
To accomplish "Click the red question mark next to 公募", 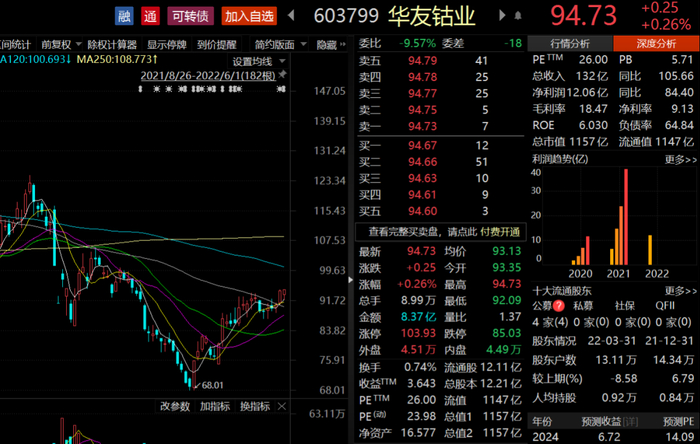I will tap(559, 306).
